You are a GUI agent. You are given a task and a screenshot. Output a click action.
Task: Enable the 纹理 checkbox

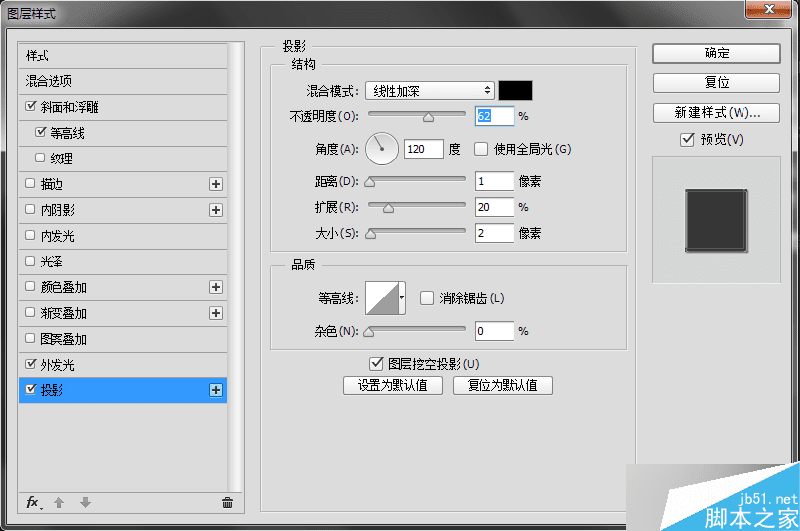pyautogui.click(x=40, y=158)
